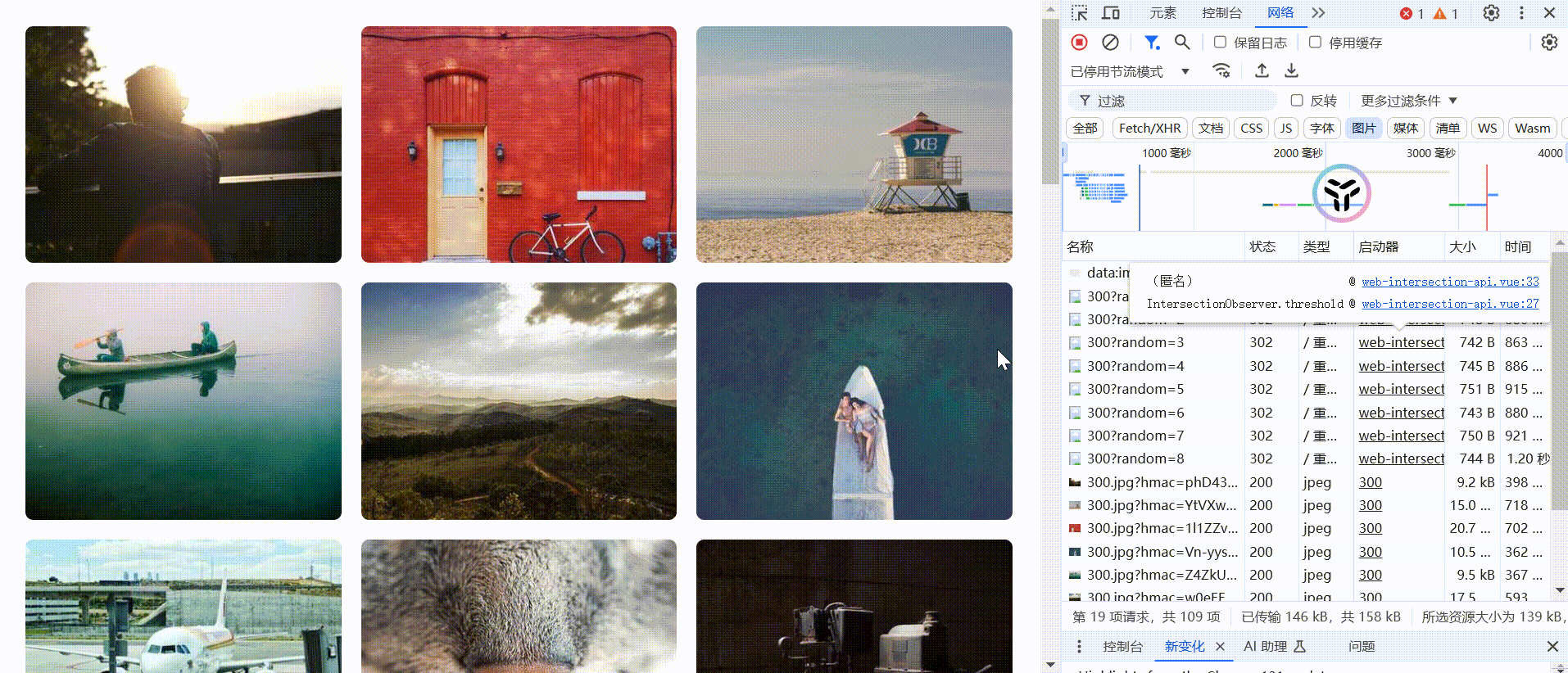Close the 新变化 drawer tab
The image size is (1568, 673).
click(1220, 646)
